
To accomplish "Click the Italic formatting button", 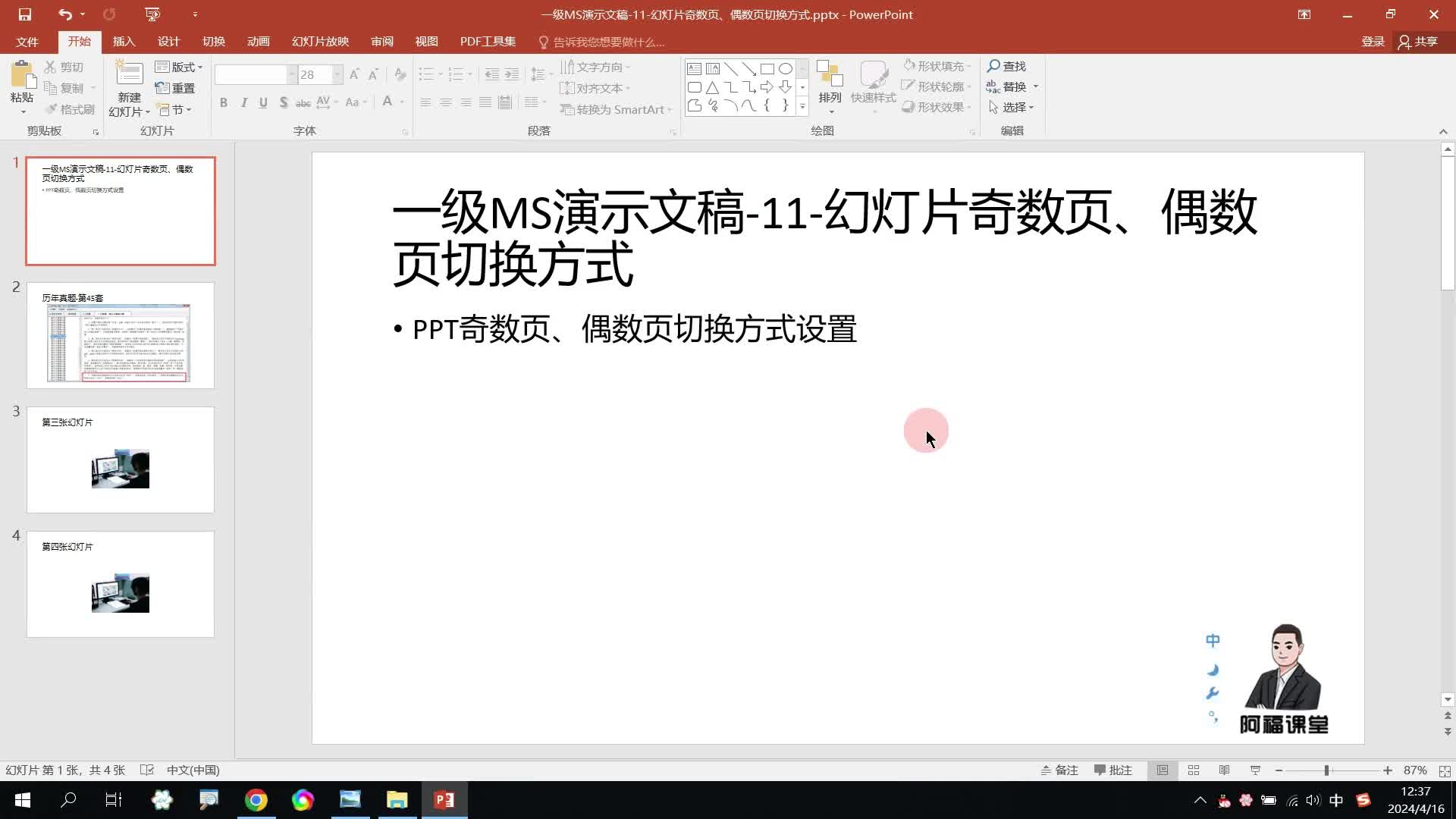I will pos(243,102).
